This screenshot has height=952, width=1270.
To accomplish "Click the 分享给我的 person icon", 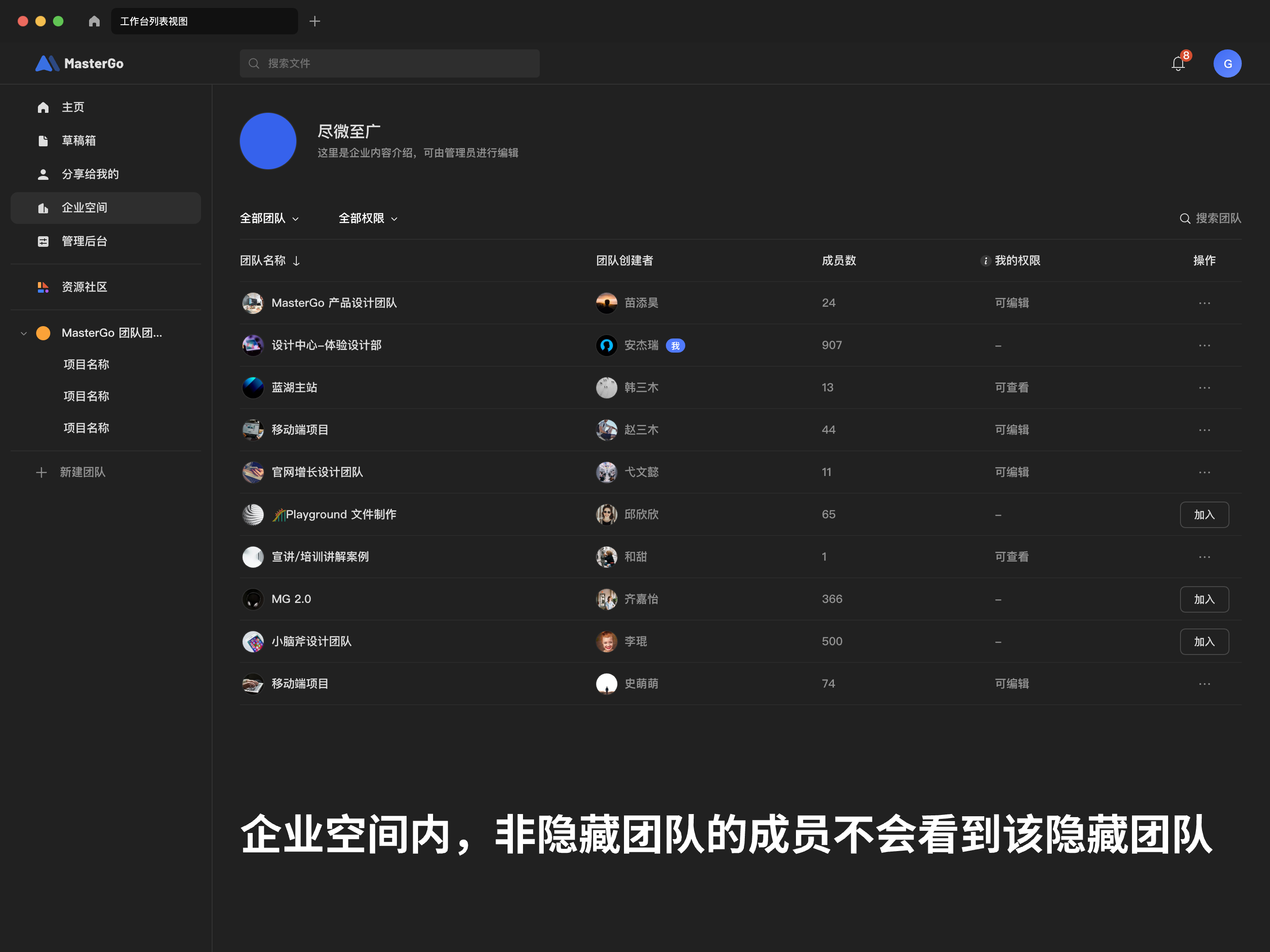I will pyautogui.click(x=43, y=174).
